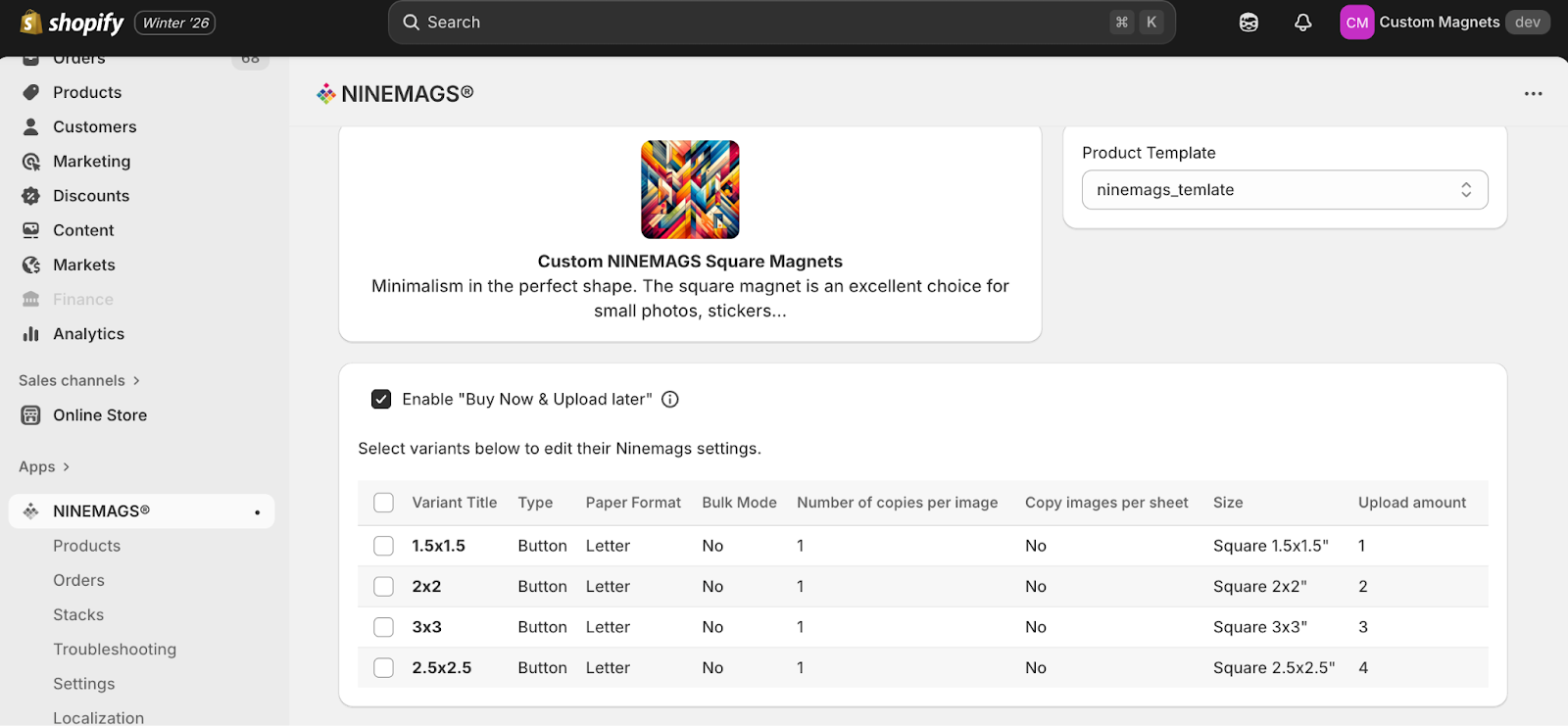Screen dimensions: 1568x726
Task: Open Customers in the sidebar
Action: tap(95, 126)
